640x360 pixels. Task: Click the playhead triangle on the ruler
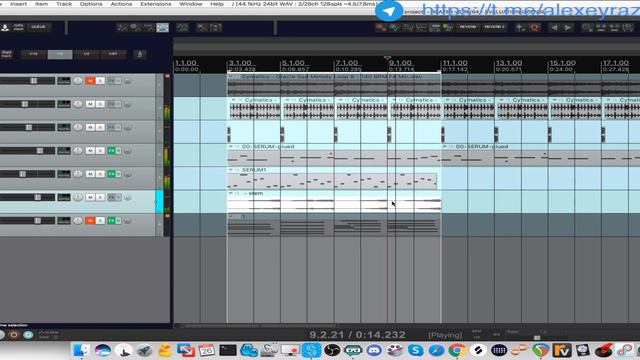[387, 58]
